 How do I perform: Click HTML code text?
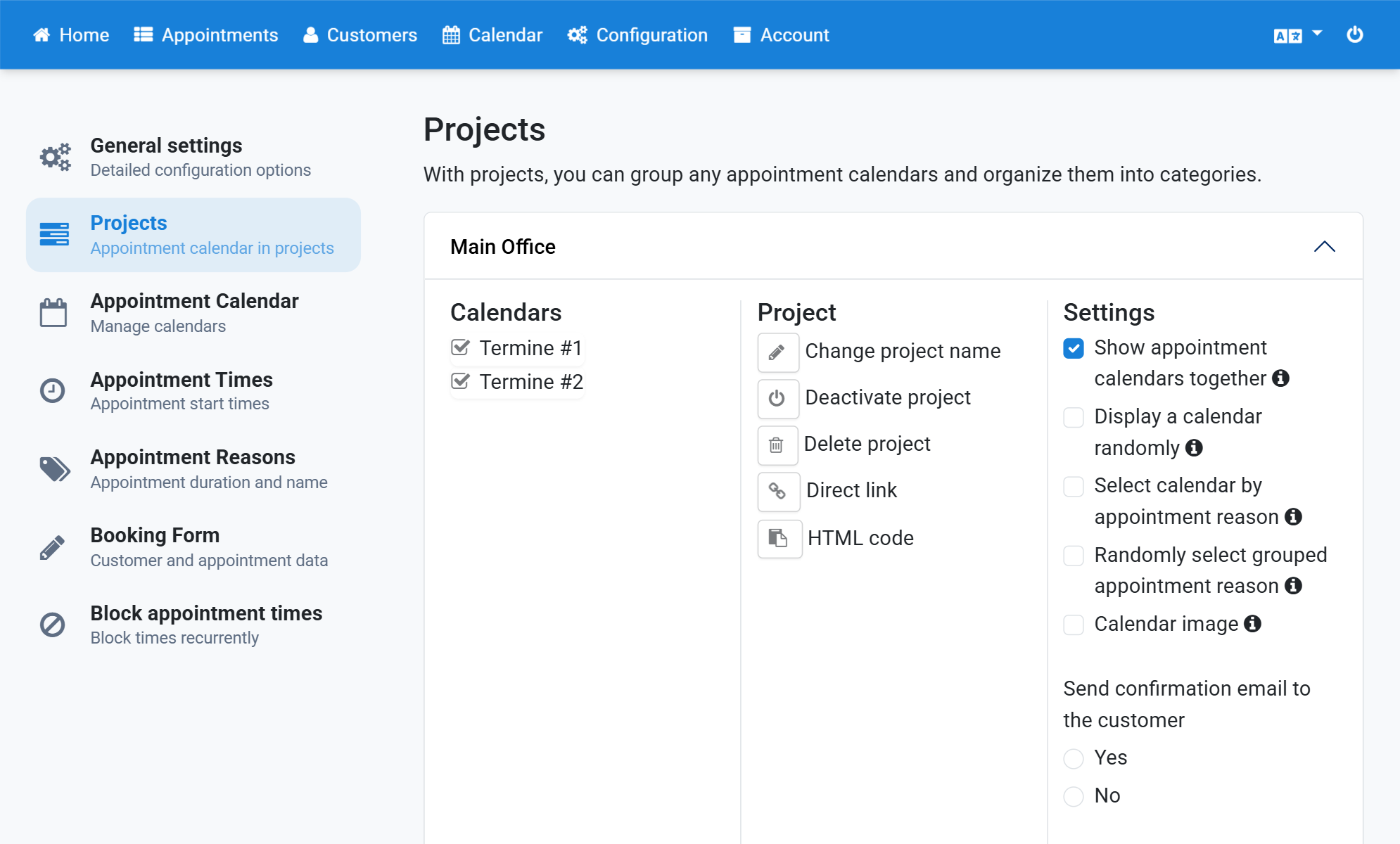tap(860, 538)
